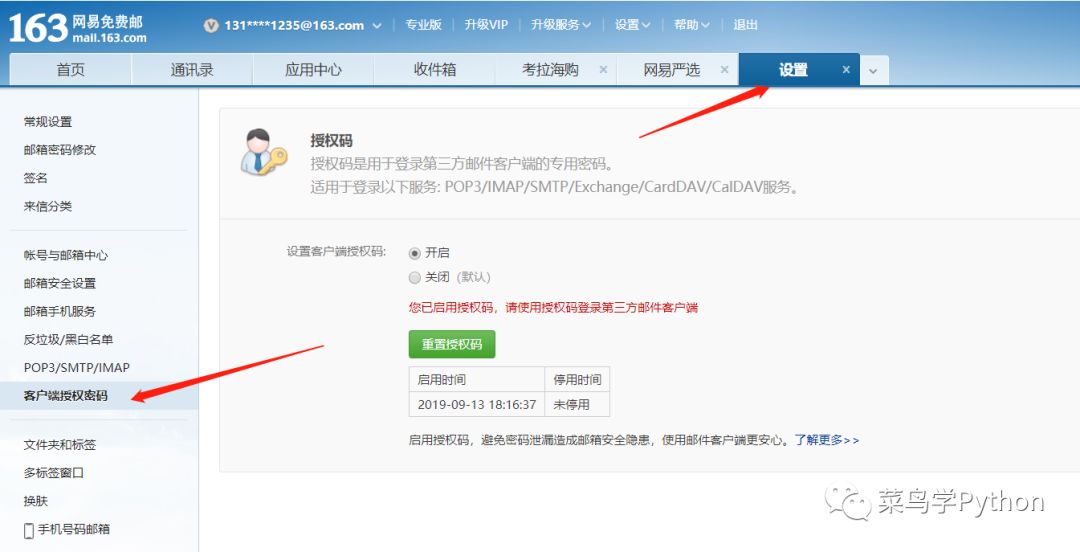Click the 授权码 user-with-key icon
The height and width of the screenshot is (552, 1080).
(263, 152)
